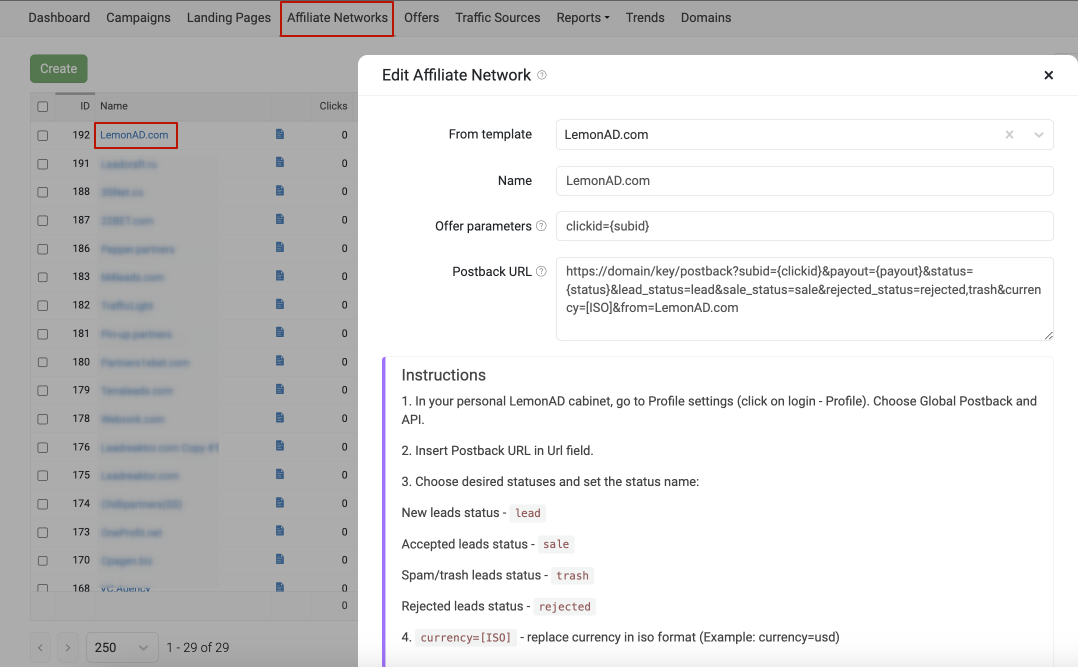1078x667 pixels.
Task: Go to Campaigns section
Action: tap(138, 18)
